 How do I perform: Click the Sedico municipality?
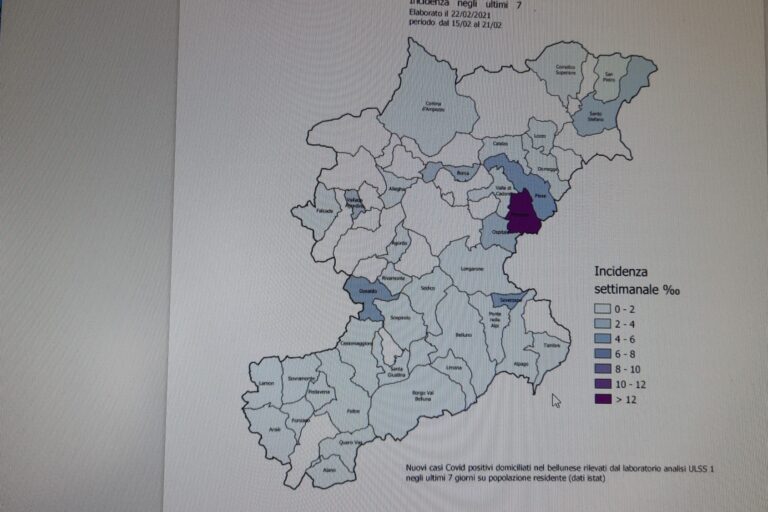(x=427, y=290)
